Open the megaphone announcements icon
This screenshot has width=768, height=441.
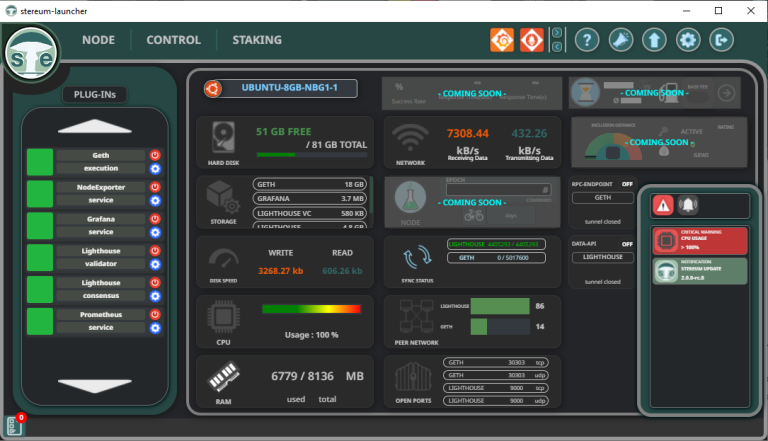[621, 40]
